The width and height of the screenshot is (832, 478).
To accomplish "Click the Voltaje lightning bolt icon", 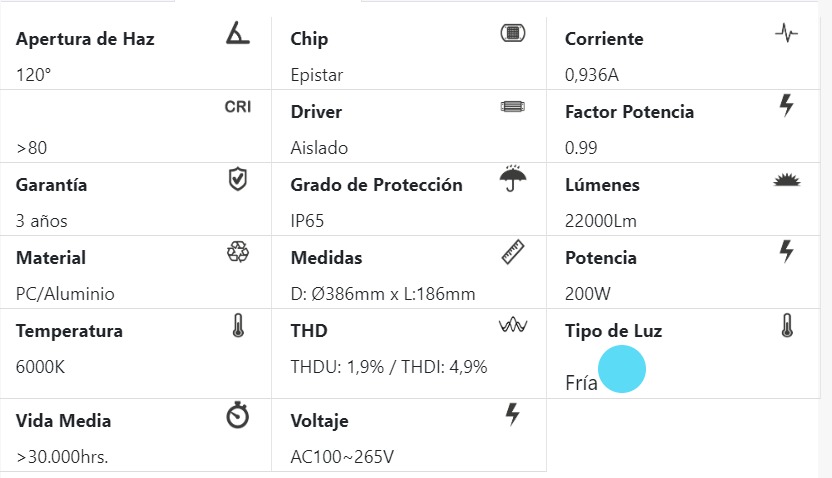I will pyautogui.click(x=512, y=414).
